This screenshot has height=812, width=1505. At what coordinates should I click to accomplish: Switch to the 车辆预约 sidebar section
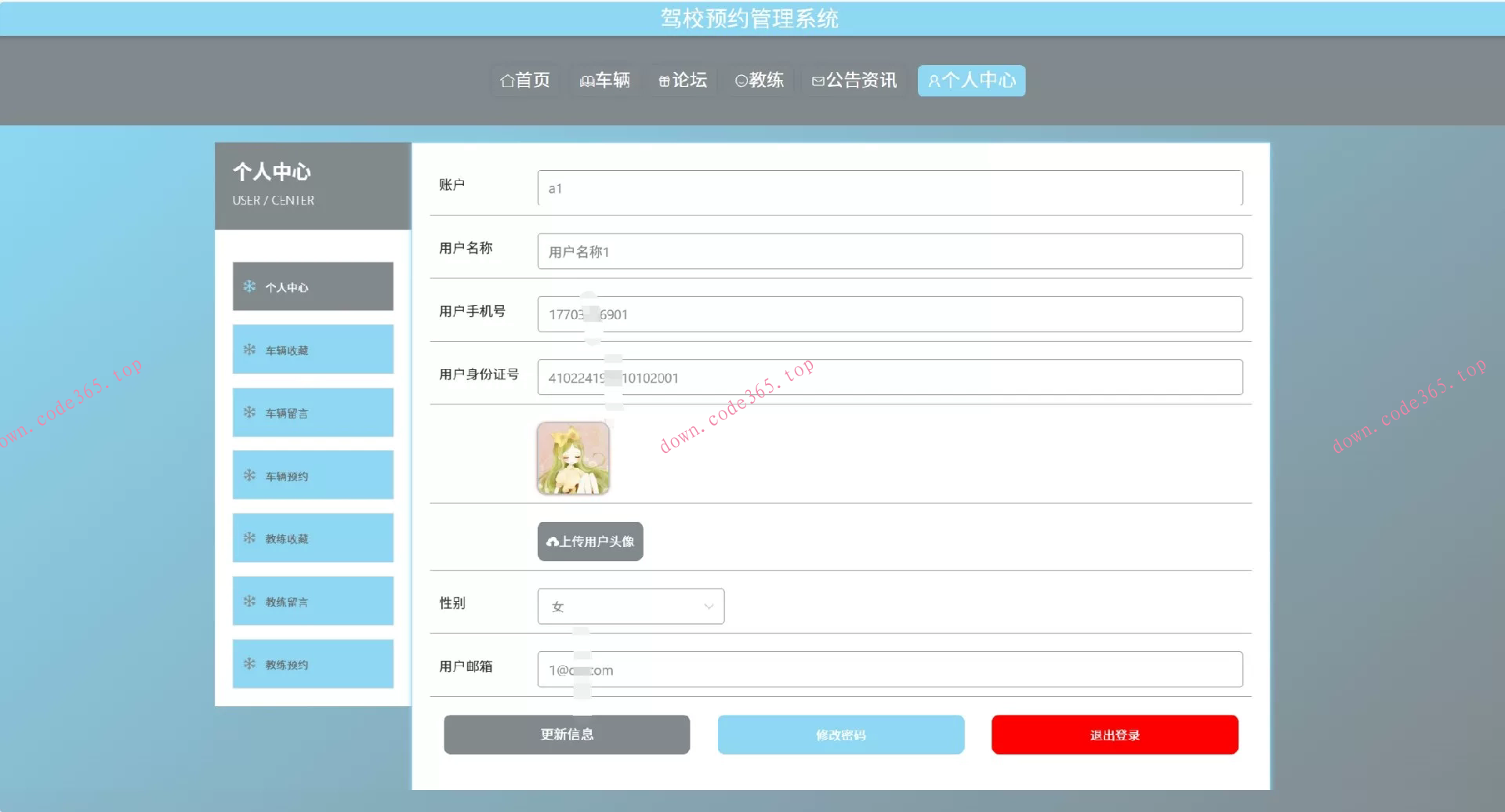click(313, 475)
